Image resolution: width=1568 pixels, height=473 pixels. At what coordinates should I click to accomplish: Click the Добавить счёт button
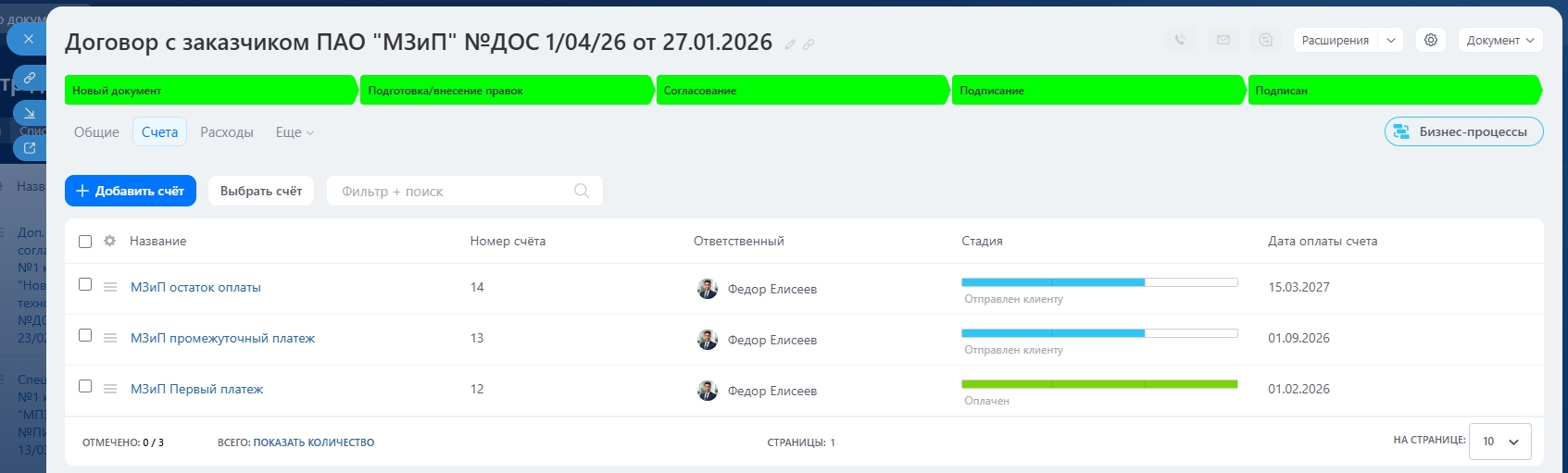(x=131, y=191)
